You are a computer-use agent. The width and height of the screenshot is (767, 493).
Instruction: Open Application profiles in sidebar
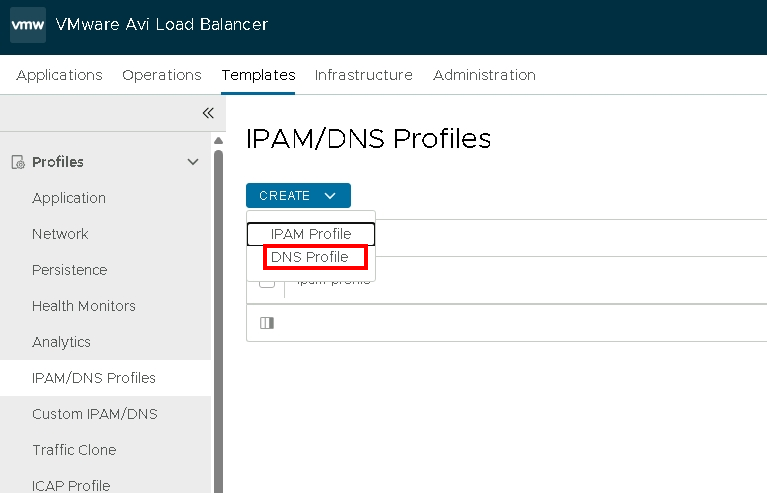point(69,198)
